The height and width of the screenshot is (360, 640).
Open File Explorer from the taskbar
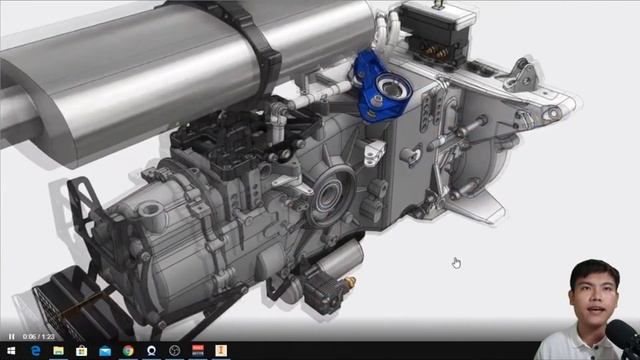58,351
